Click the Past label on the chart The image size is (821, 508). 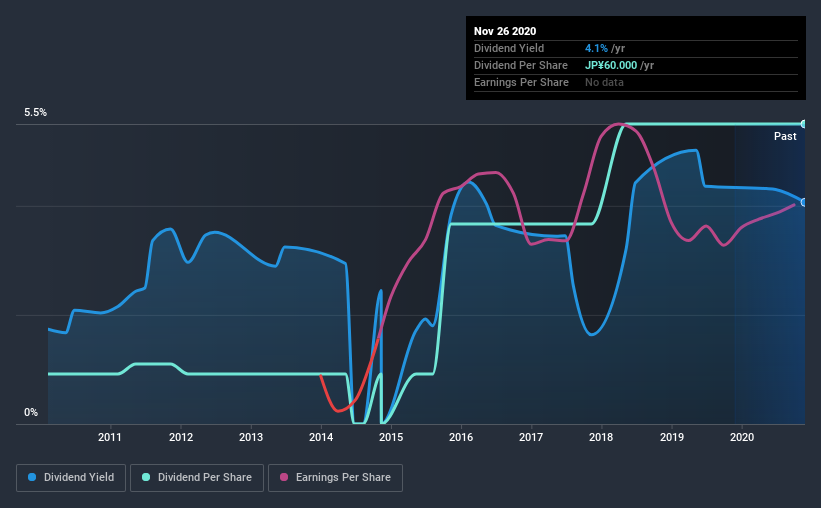point(785,136)
